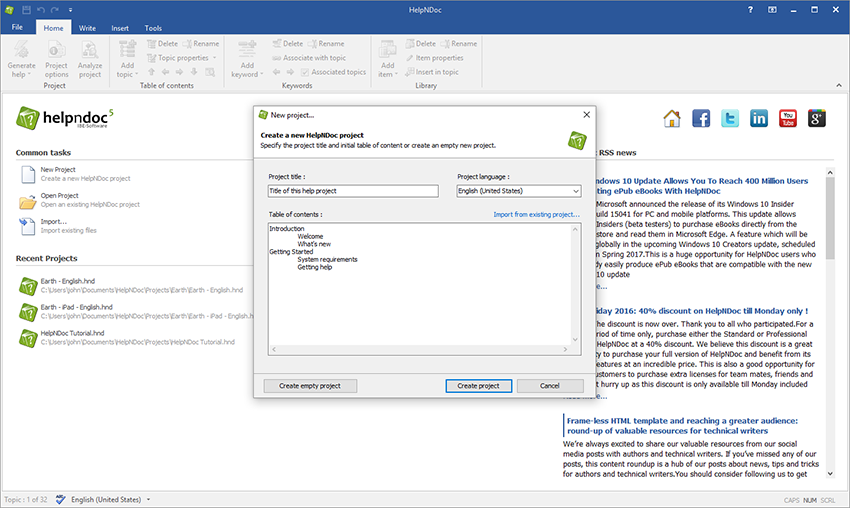Click the Facebook social icon

[701, 119]
